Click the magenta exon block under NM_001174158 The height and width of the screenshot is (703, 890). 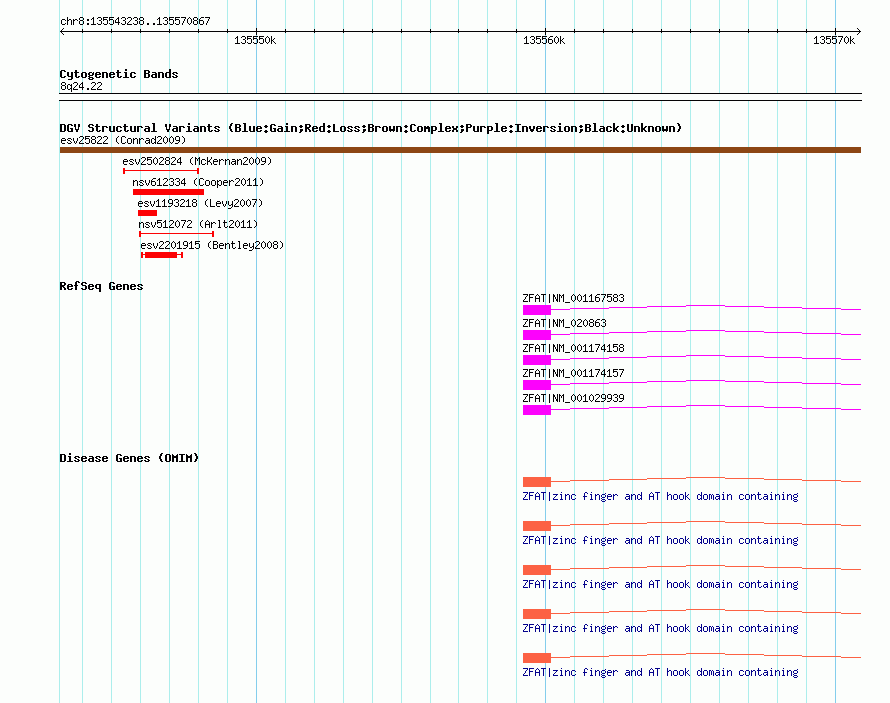(x=536, y=360)
